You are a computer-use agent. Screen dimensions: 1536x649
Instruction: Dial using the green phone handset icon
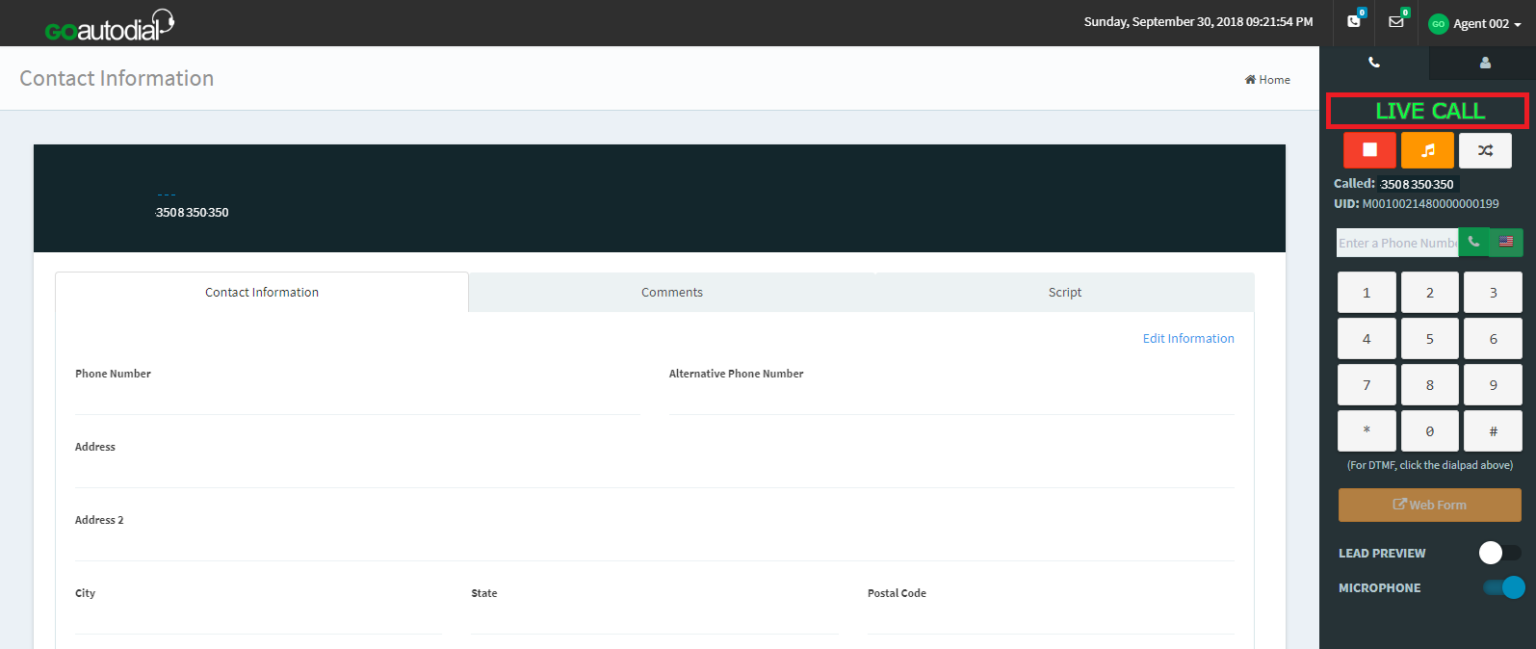point(1473,242)
